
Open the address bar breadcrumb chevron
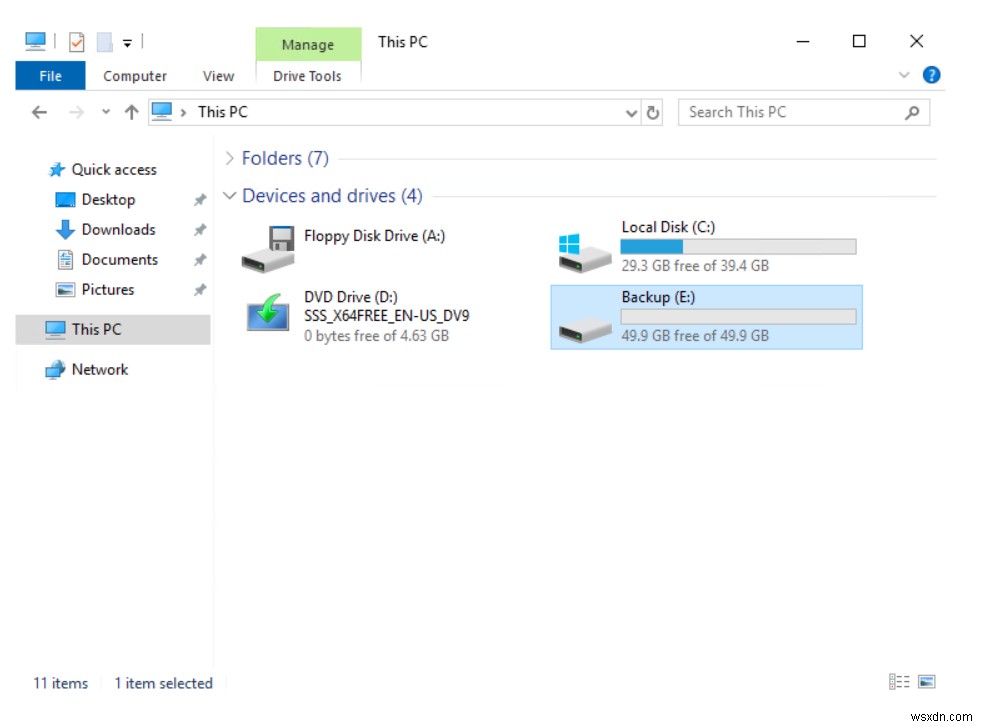(183, 112)
